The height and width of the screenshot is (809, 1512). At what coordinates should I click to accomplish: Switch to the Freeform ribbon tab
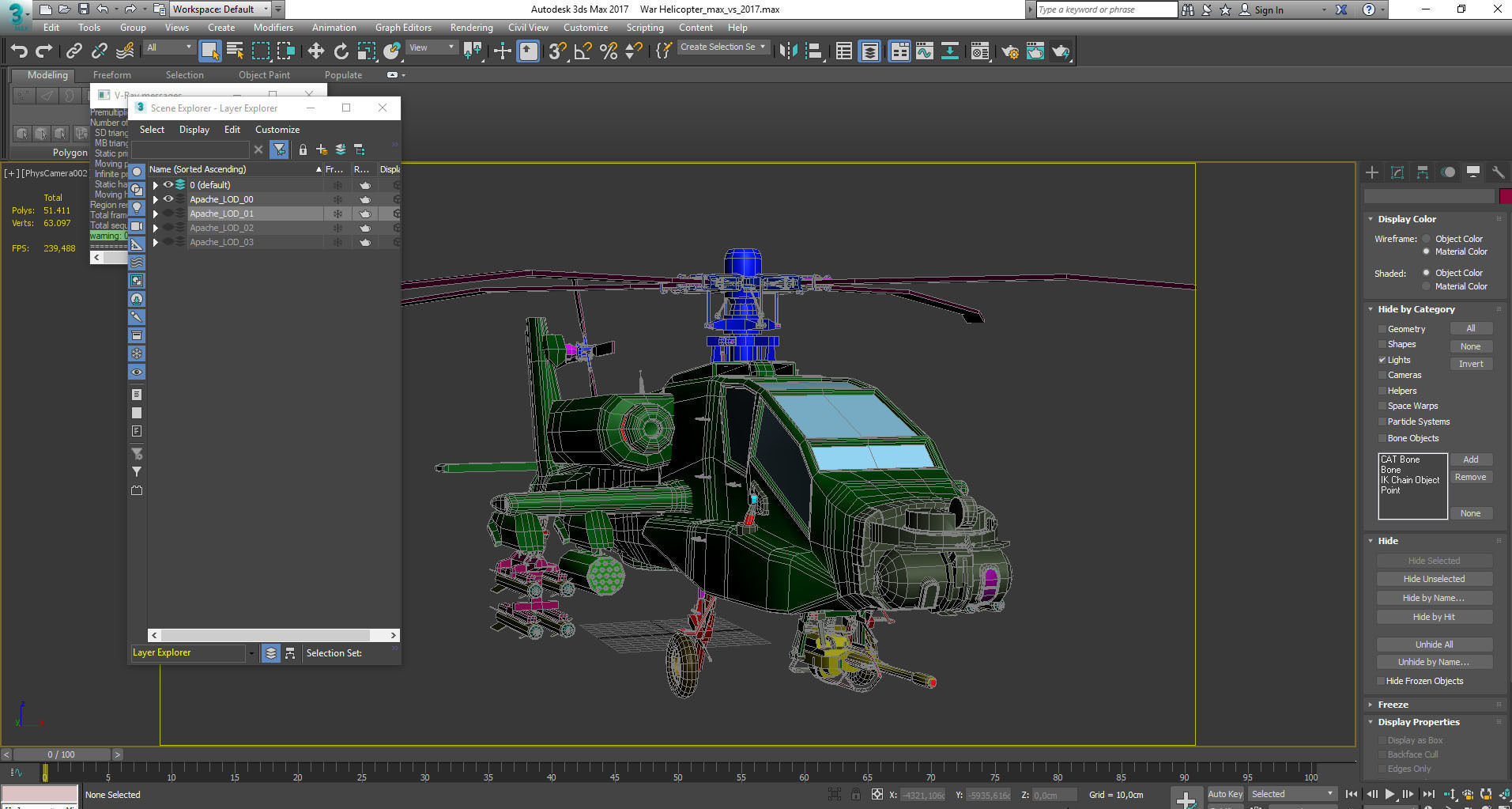(112, 75)
